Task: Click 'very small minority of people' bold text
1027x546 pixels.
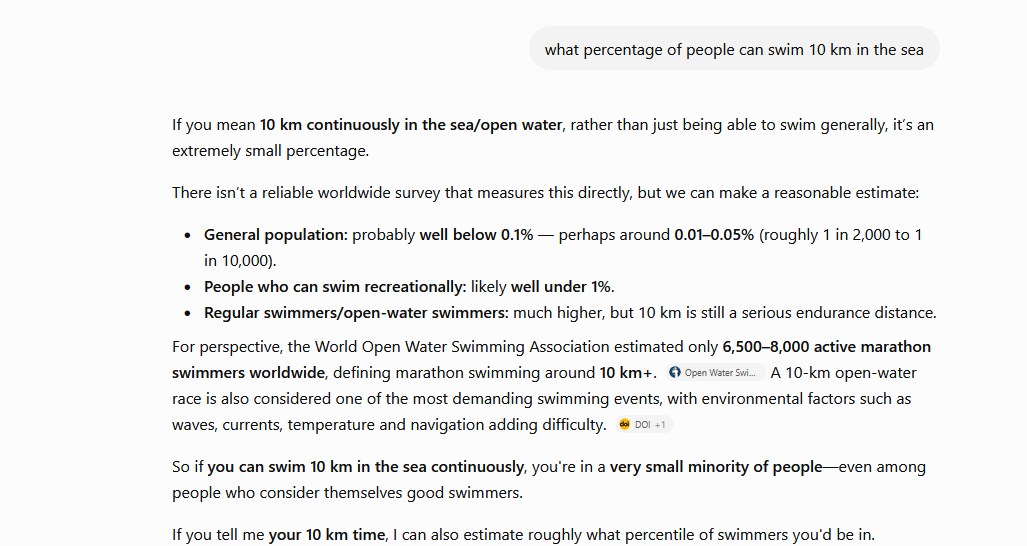Action: point(716,467)
